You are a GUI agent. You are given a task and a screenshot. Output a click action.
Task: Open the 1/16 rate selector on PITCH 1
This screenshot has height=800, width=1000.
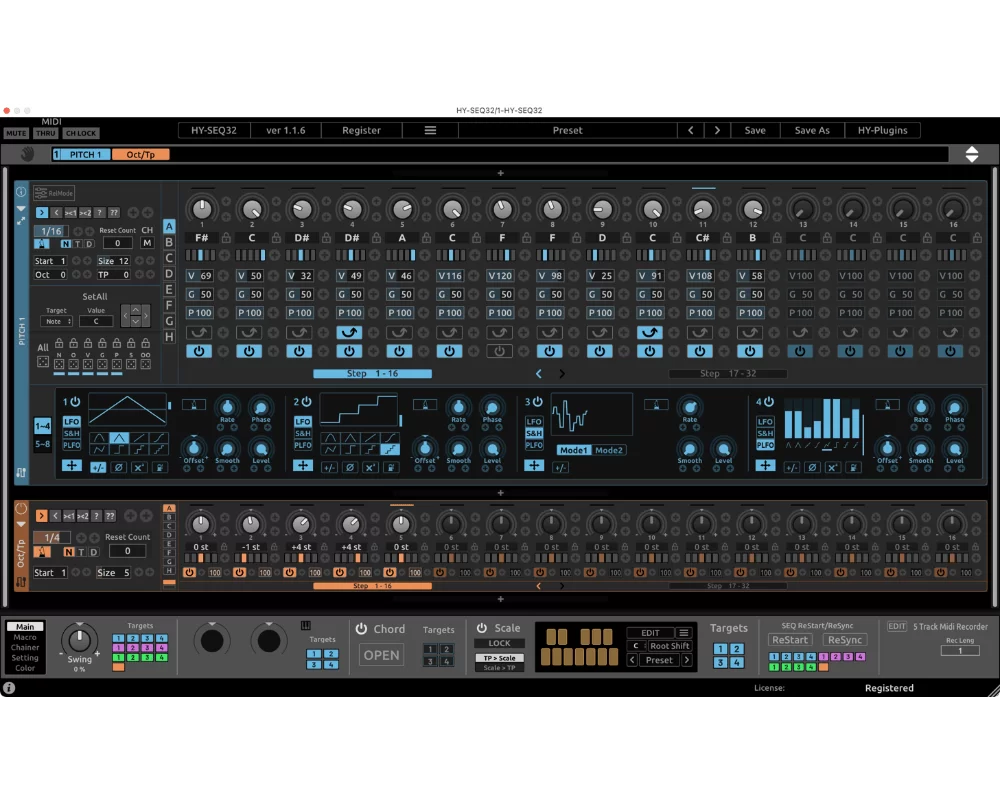point(51,231)
